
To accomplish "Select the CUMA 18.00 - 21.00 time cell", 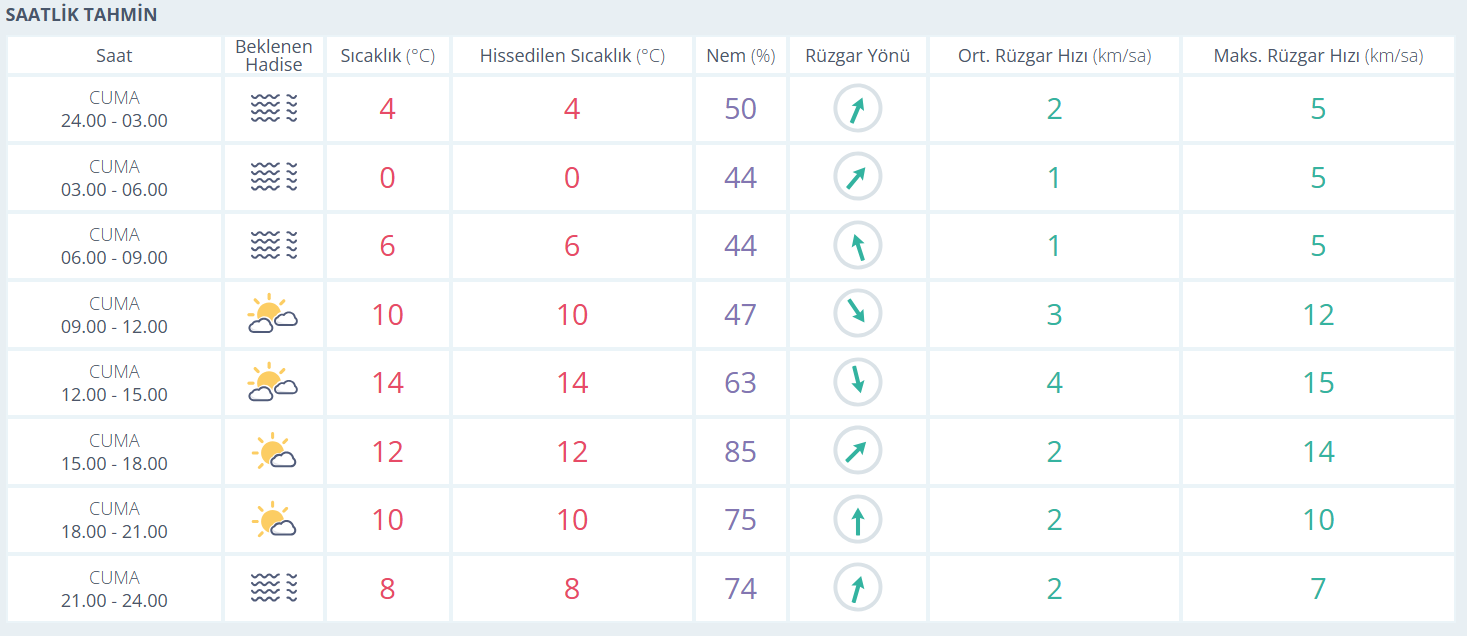I will (114, 520).
